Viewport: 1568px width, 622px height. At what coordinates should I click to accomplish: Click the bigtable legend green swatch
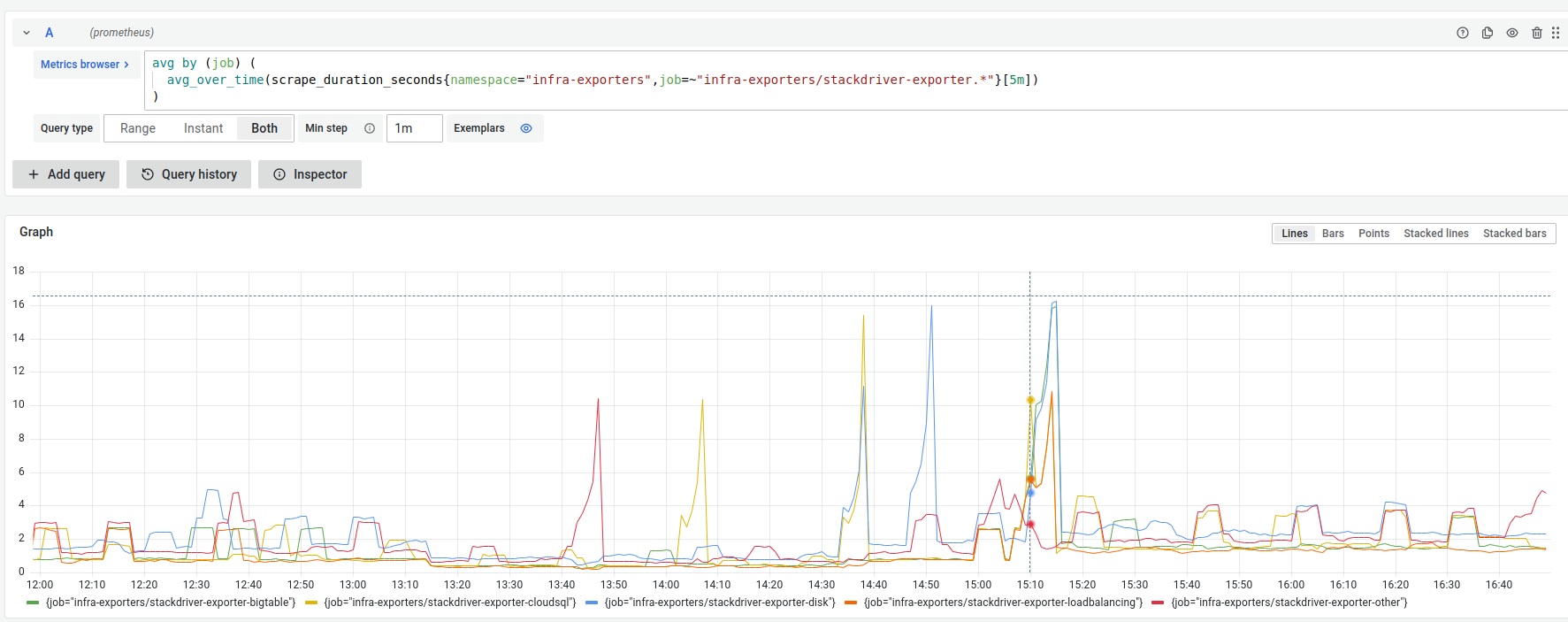click(x=33, y=603)
